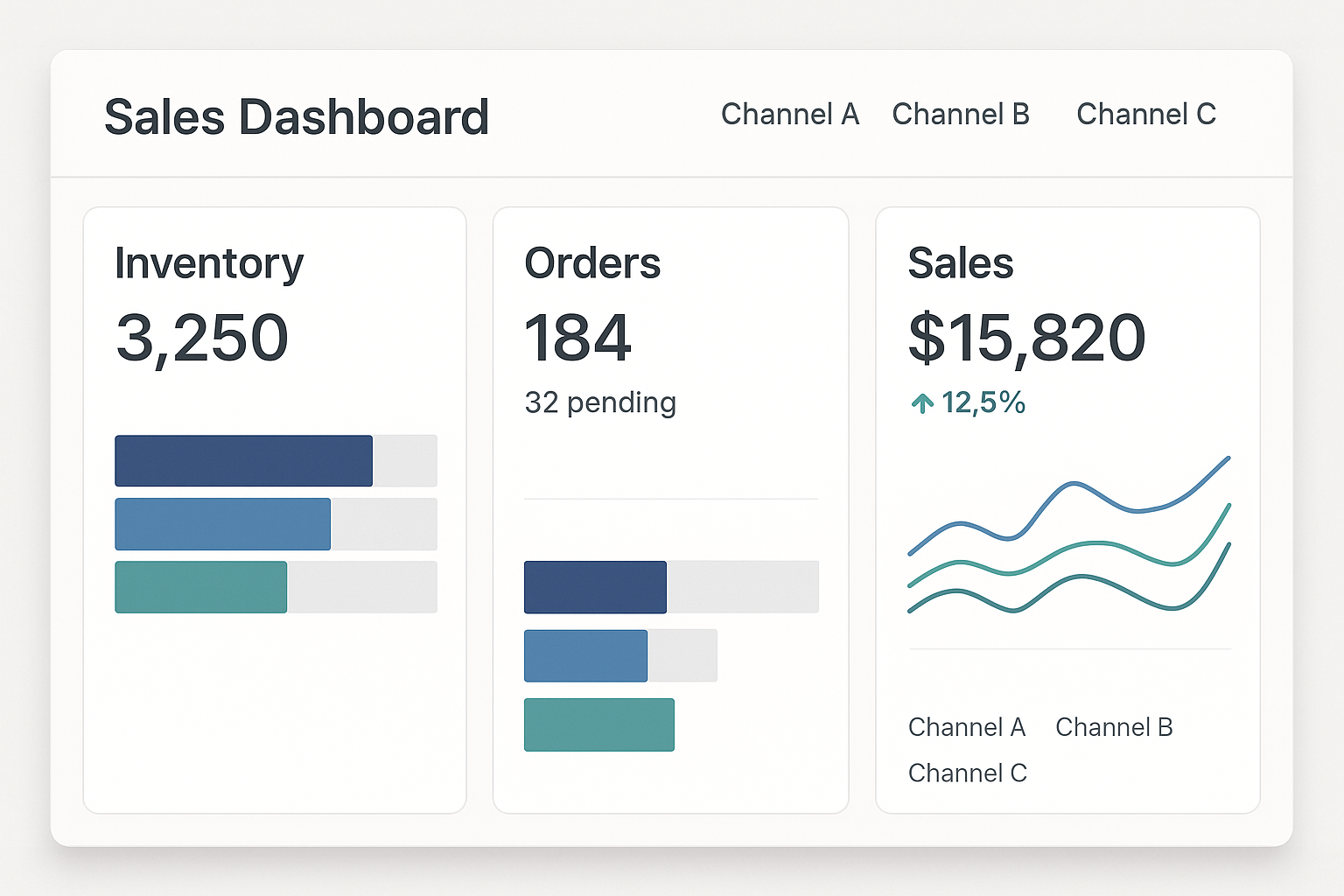The image size is (1344, 896).
Task: Click the teal progress bar under Inventory
Action: (200, 587)
